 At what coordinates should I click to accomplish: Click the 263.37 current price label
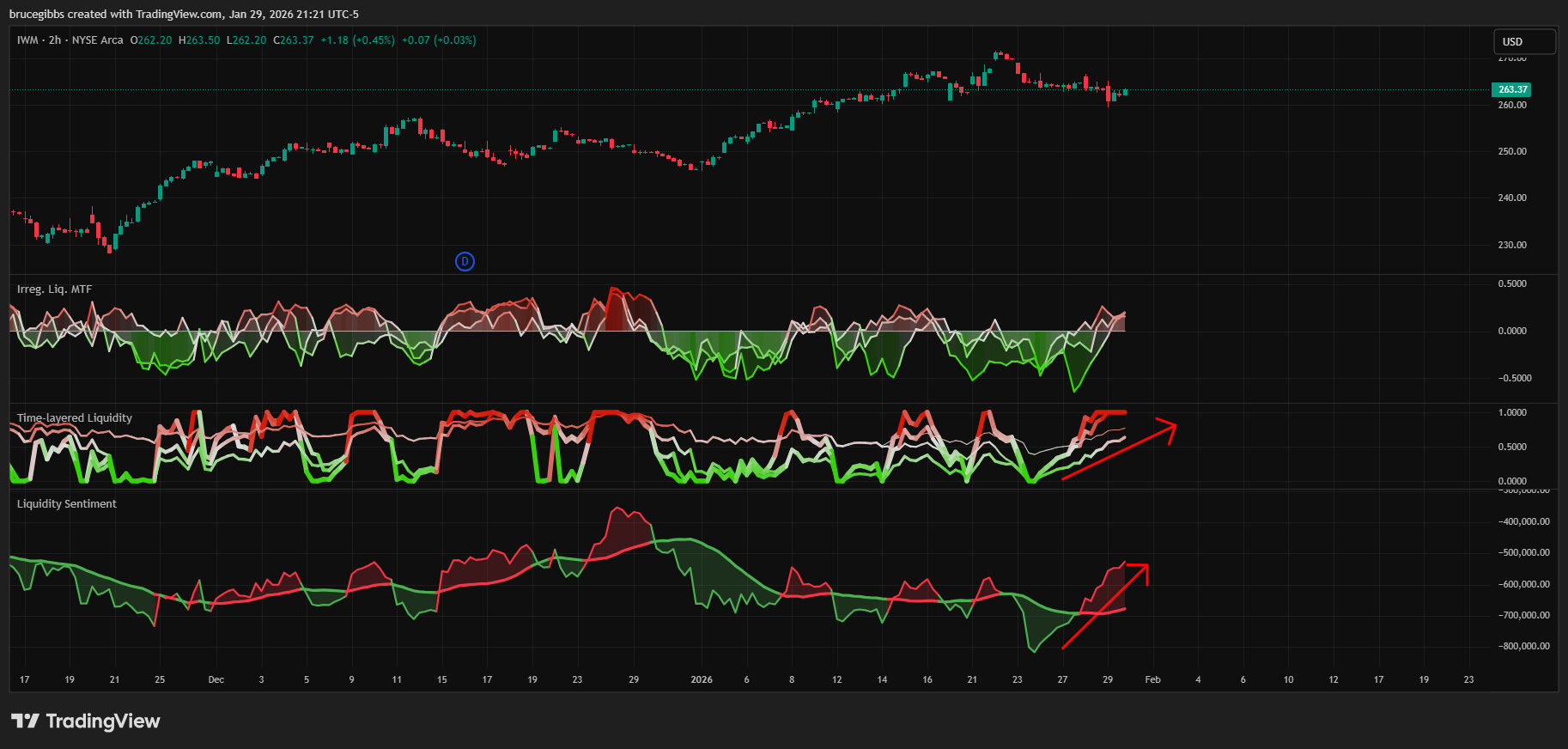click(x=1512, y=89)
